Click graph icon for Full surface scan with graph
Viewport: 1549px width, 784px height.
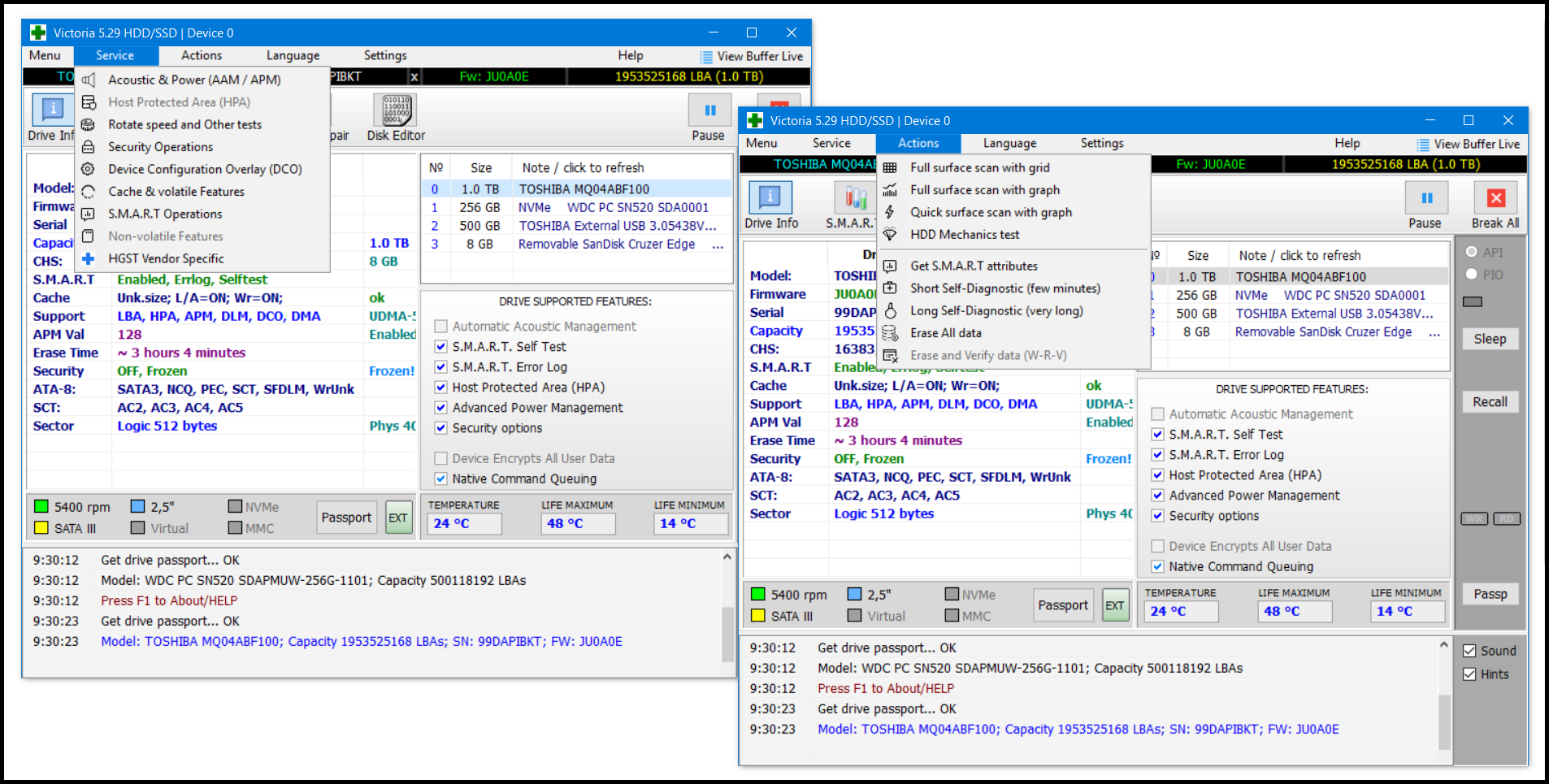tap(890, 190)
